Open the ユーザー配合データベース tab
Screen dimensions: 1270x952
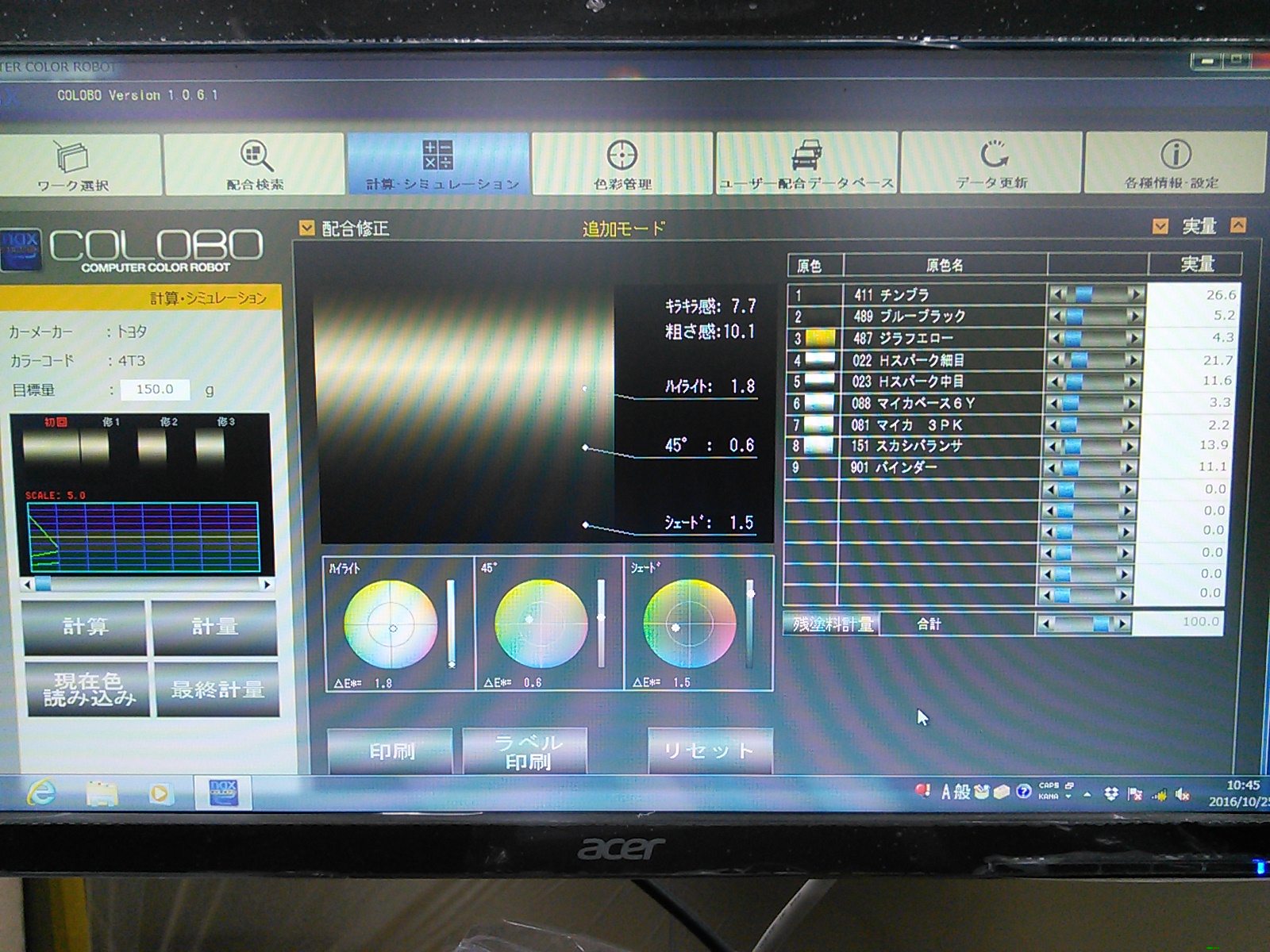[806, 164]
